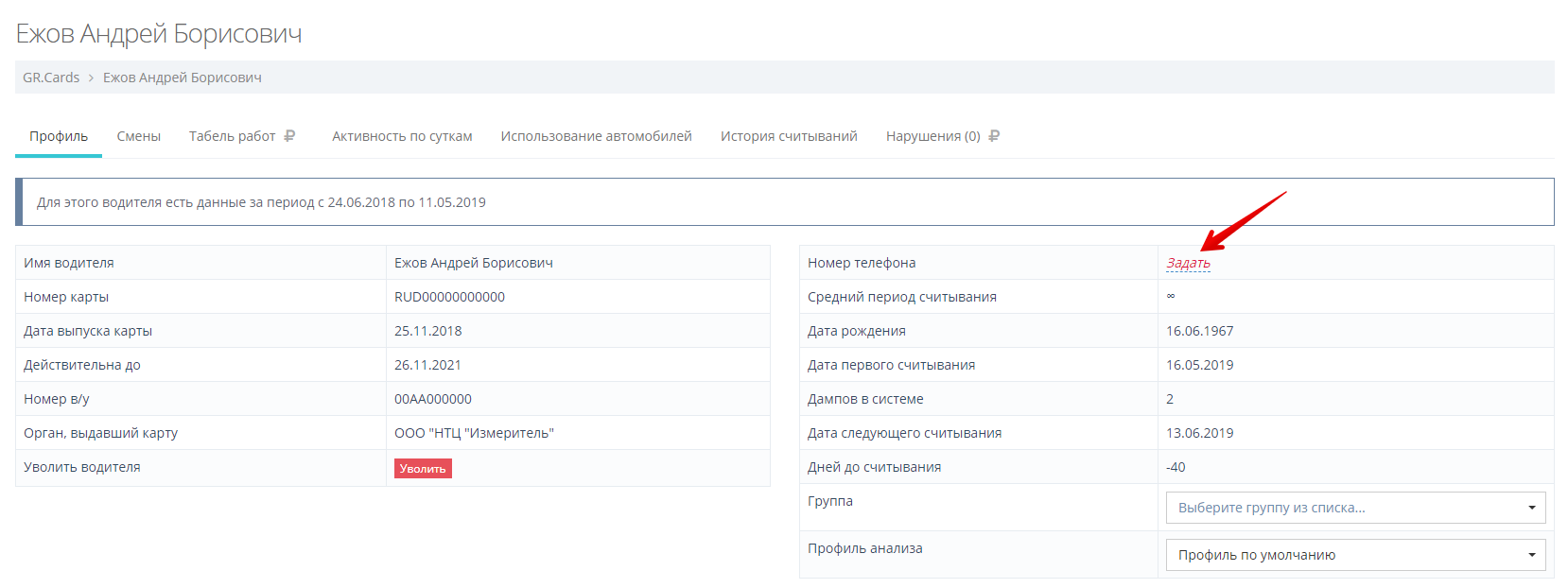Click the data period info banner
This screenshot has height=588, width=1568.
(784, 201)
